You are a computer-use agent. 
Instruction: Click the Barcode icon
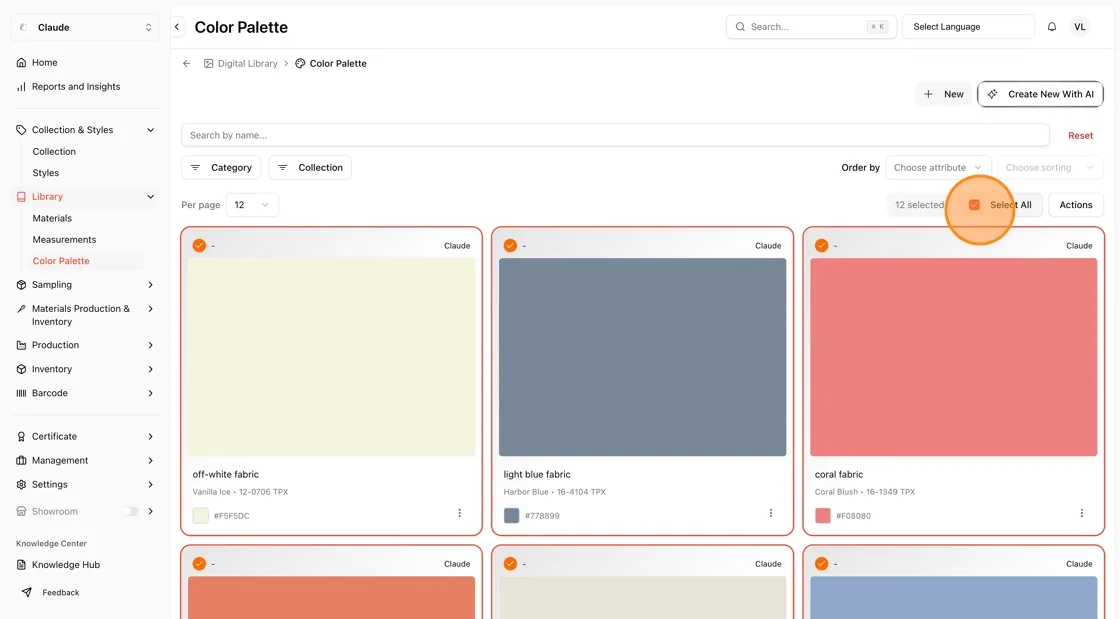point(21,393)
